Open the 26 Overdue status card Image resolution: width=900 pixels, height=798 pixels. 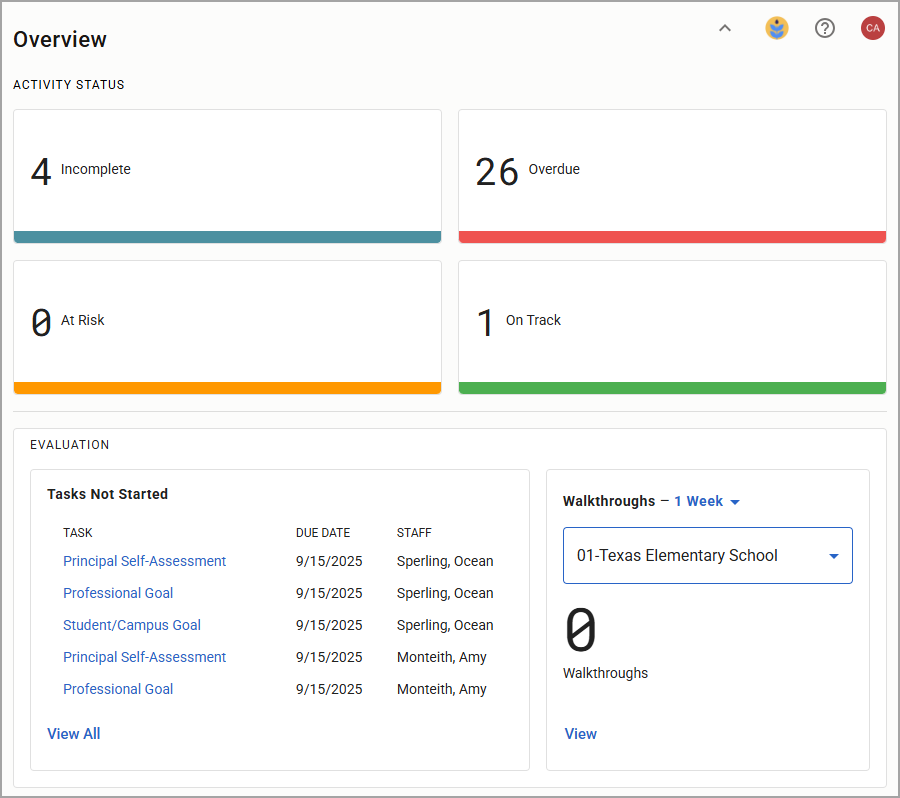tap(672, 176)
